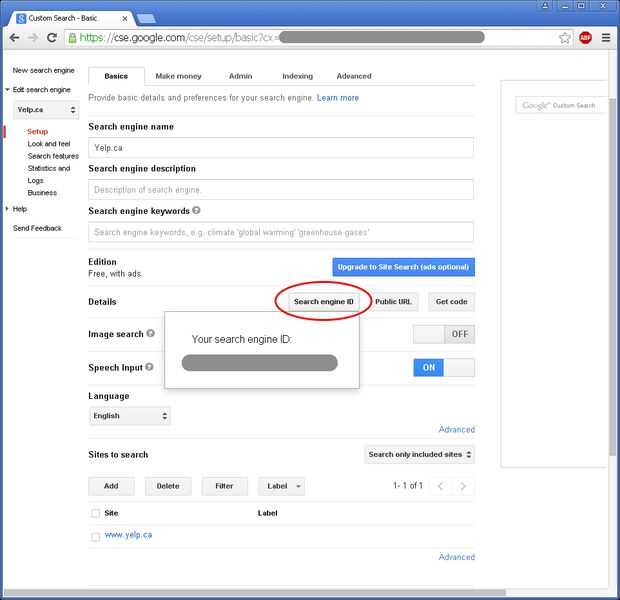Open the Label dropdown button
The width and height of the screenshot is (620, 600).
(281, 486)
